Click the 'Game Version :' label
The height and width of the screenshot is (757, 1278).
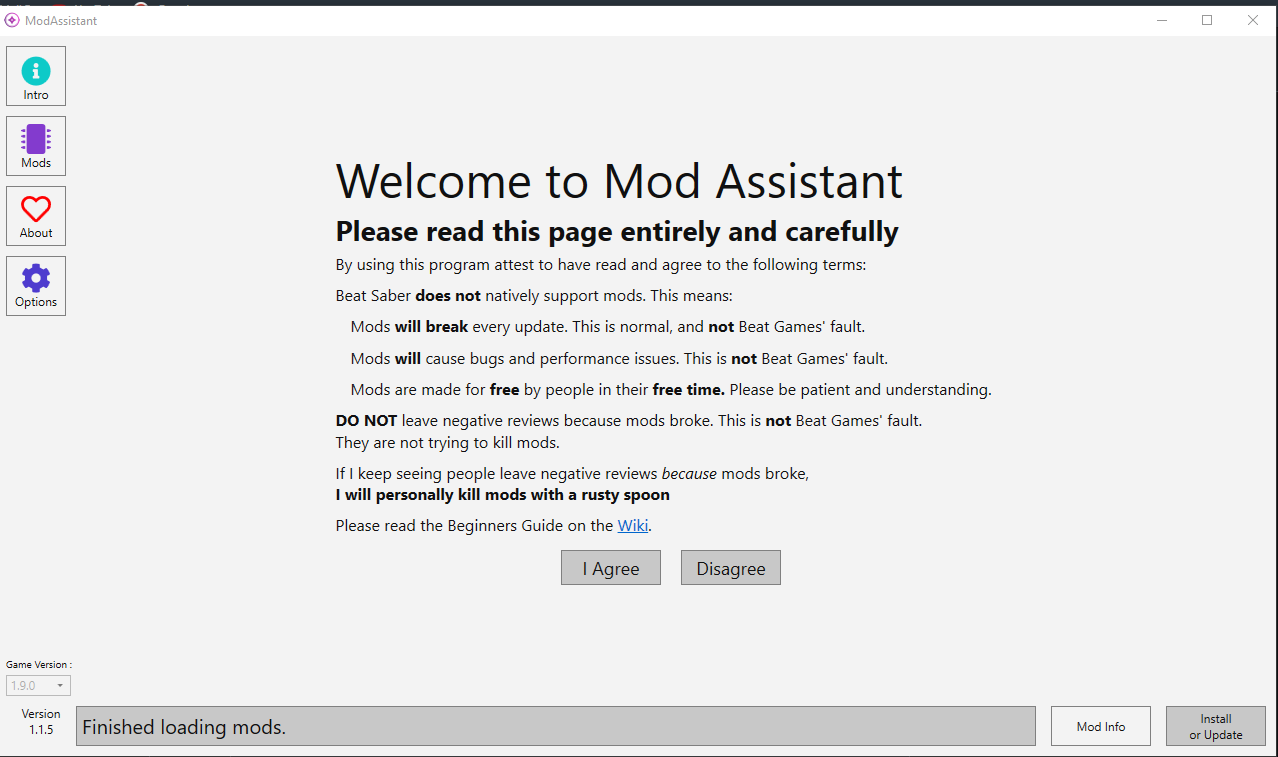click(x=39, y=664)
